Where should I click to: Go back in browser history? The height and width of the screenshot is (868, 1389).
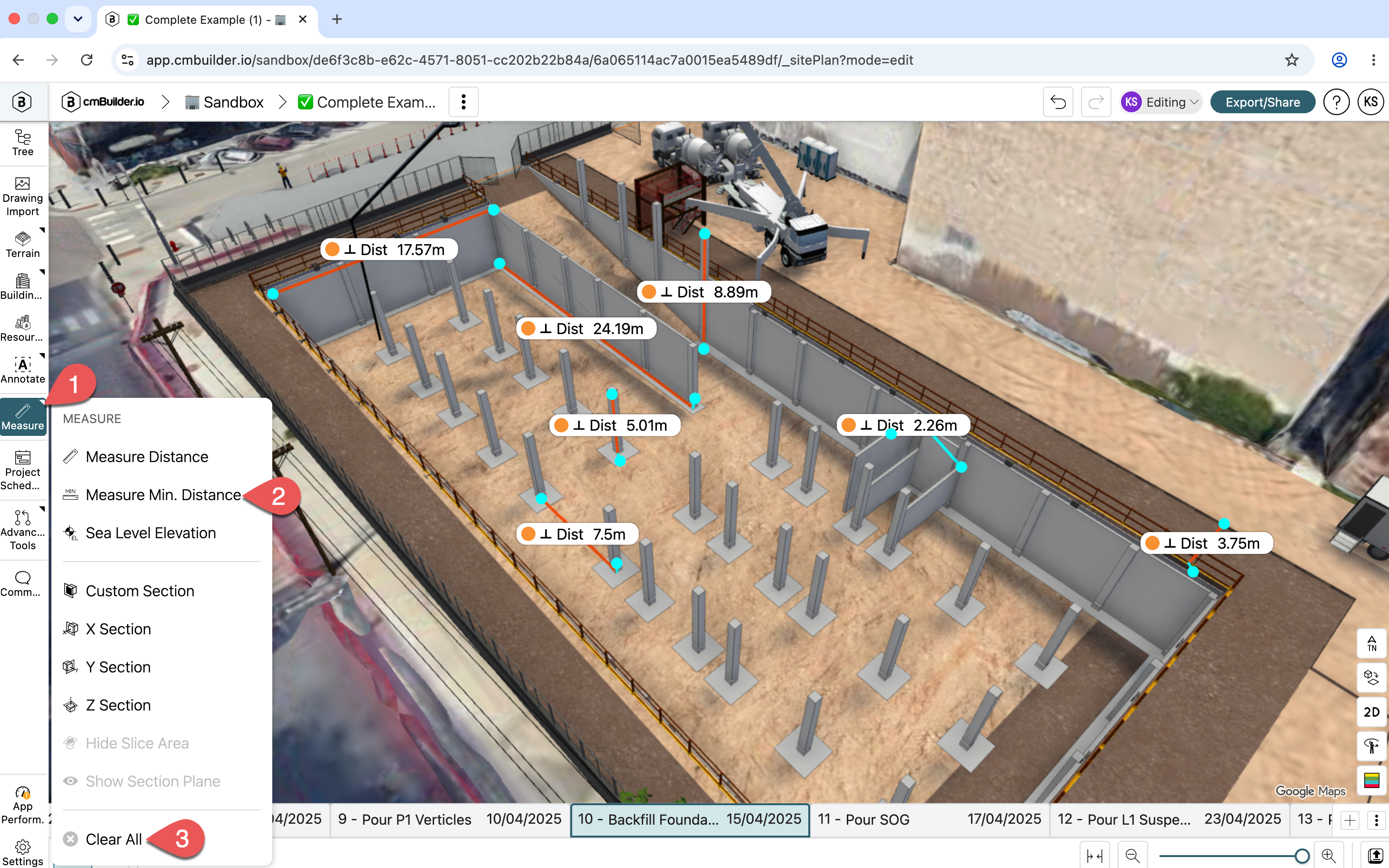19,59
